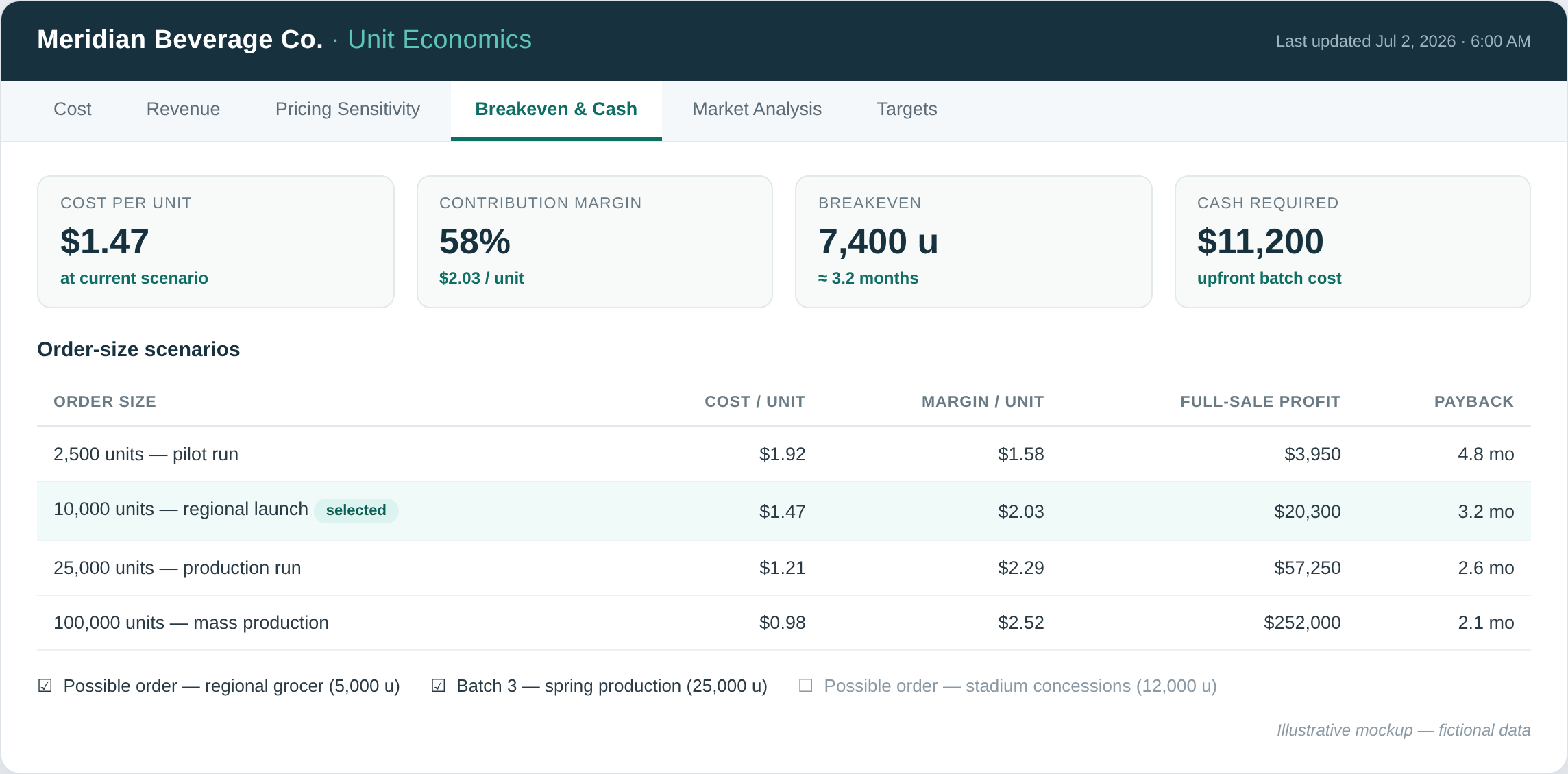Viewport: 1568px width, 774px height.
Task: Click the COST / UNIT column header
Action: (755, 402)
